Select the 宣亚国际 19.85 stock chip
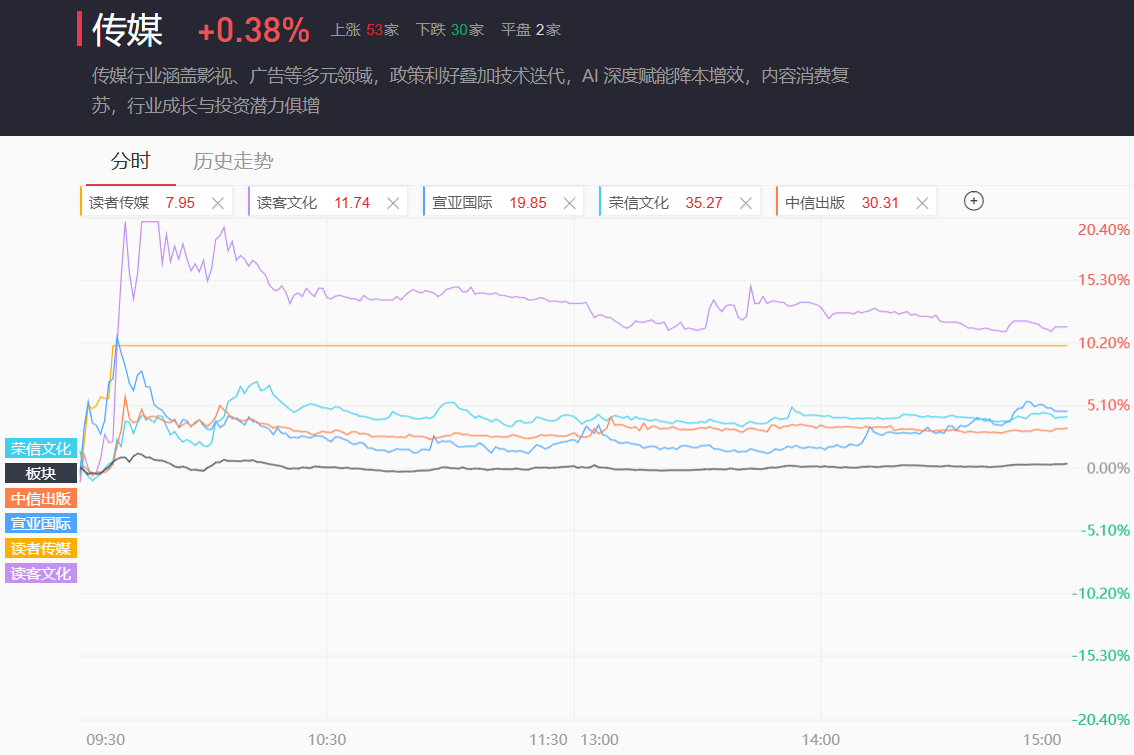 [x=488, y=203]
